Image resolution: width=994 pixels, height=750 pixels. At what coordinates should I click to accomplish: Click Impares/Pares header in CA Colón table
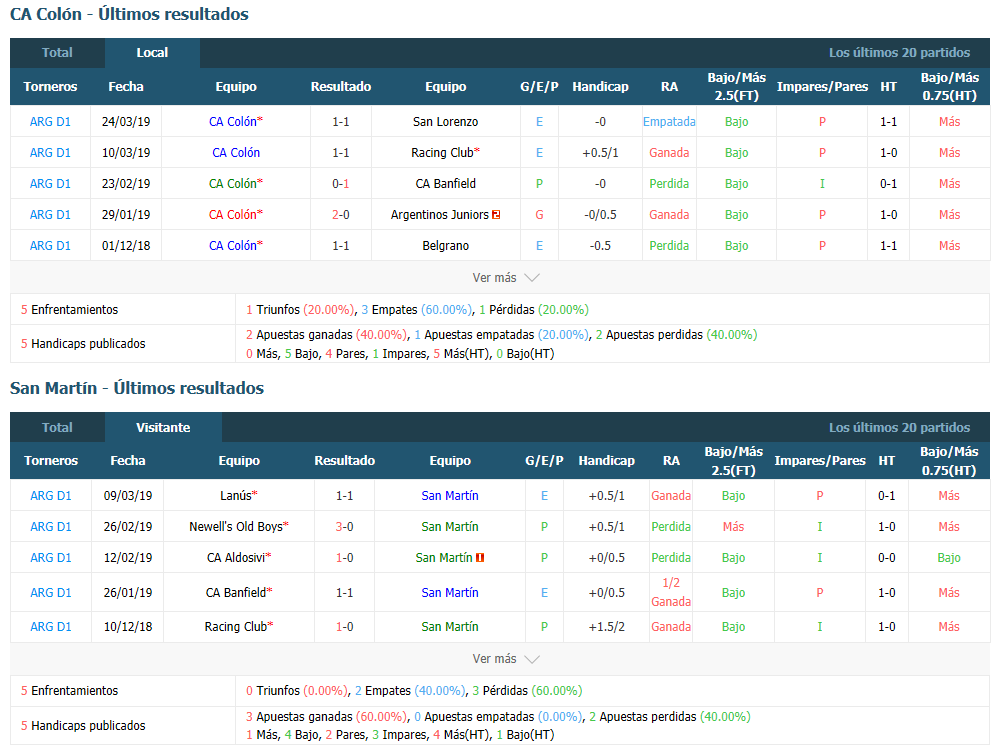click(x=822, y=87)
